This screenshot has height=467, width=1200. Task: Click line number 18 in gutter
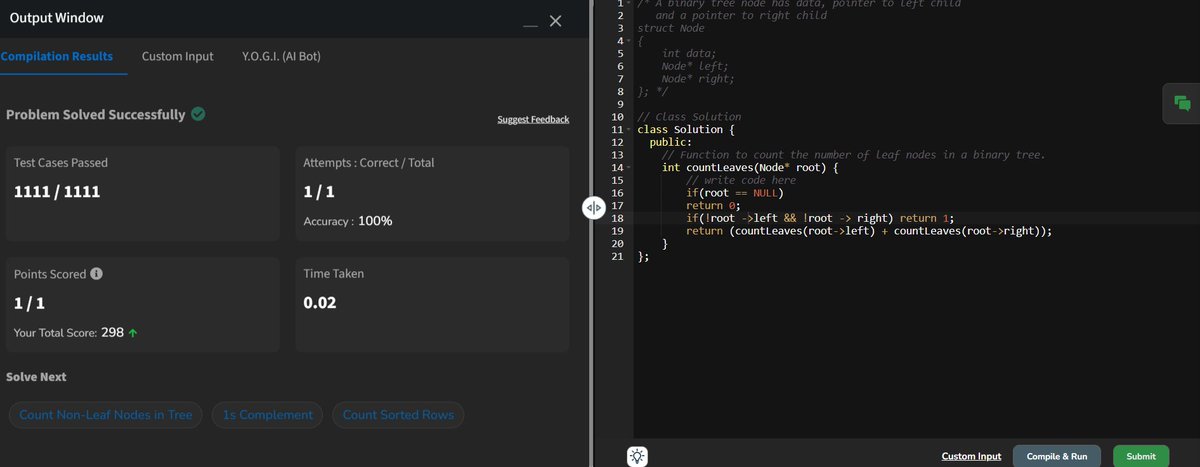pyautogui.click(x=617, y=218)
